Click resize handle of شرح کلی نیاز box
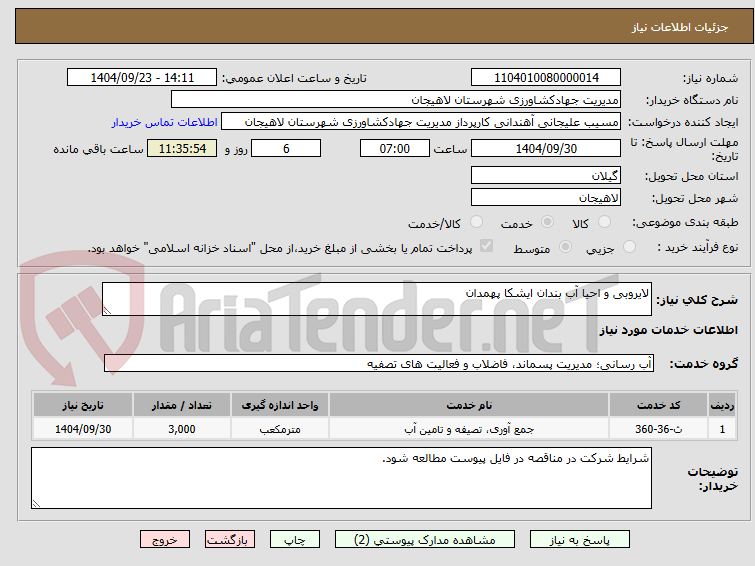The height and width of the screenshot is (566, 755). click(x=107, y=311)
